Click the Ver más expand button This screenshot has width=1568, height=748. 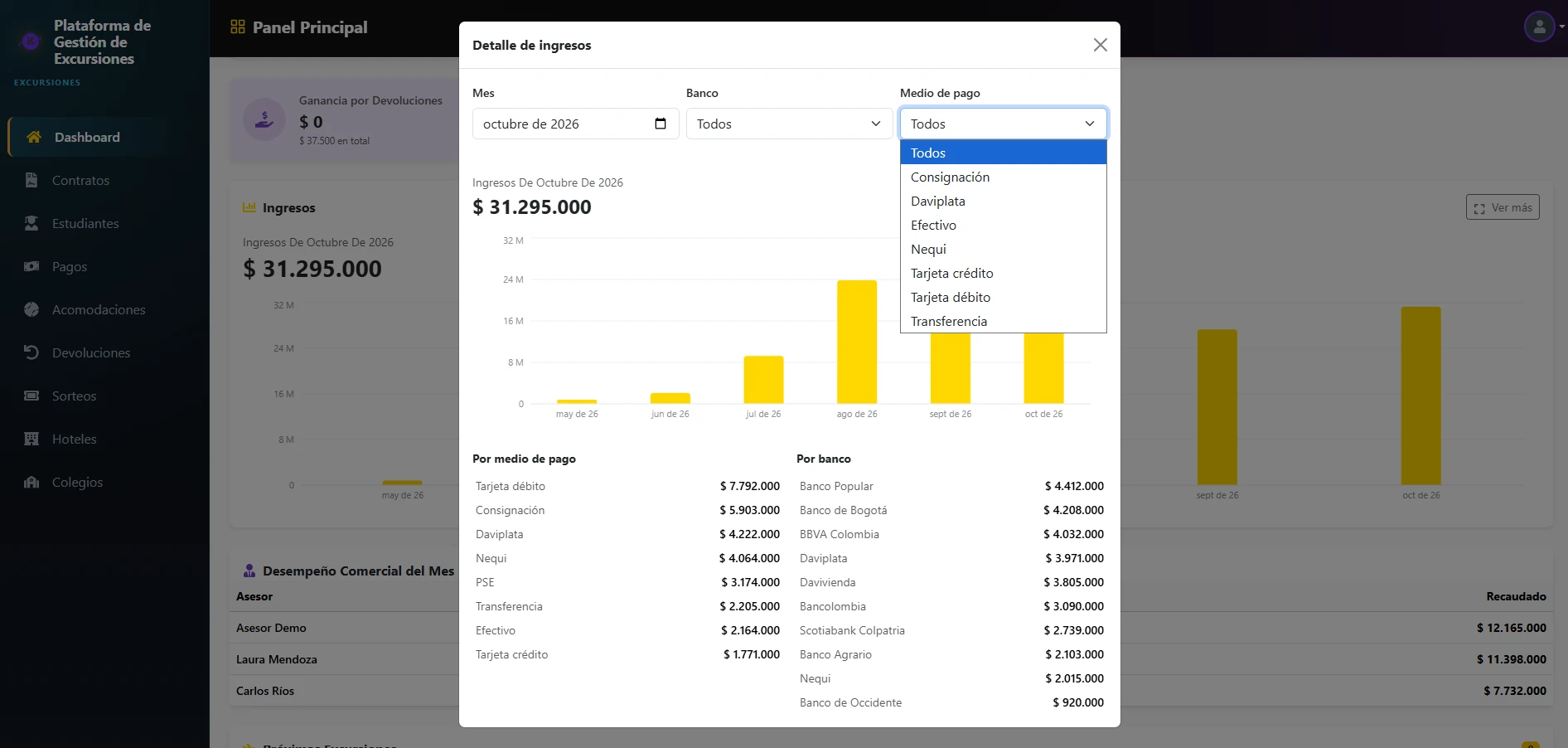(x=1503, y=207)
